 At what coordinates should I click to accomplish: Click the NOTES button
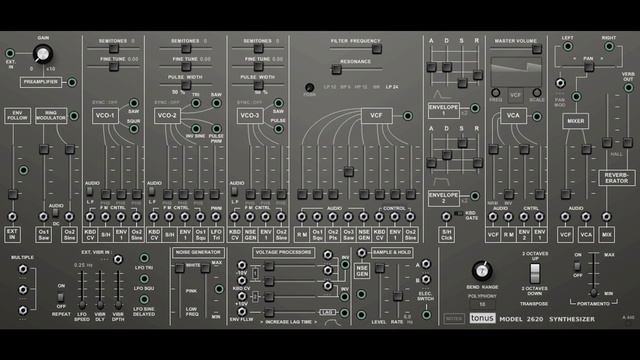click(454, 318)
